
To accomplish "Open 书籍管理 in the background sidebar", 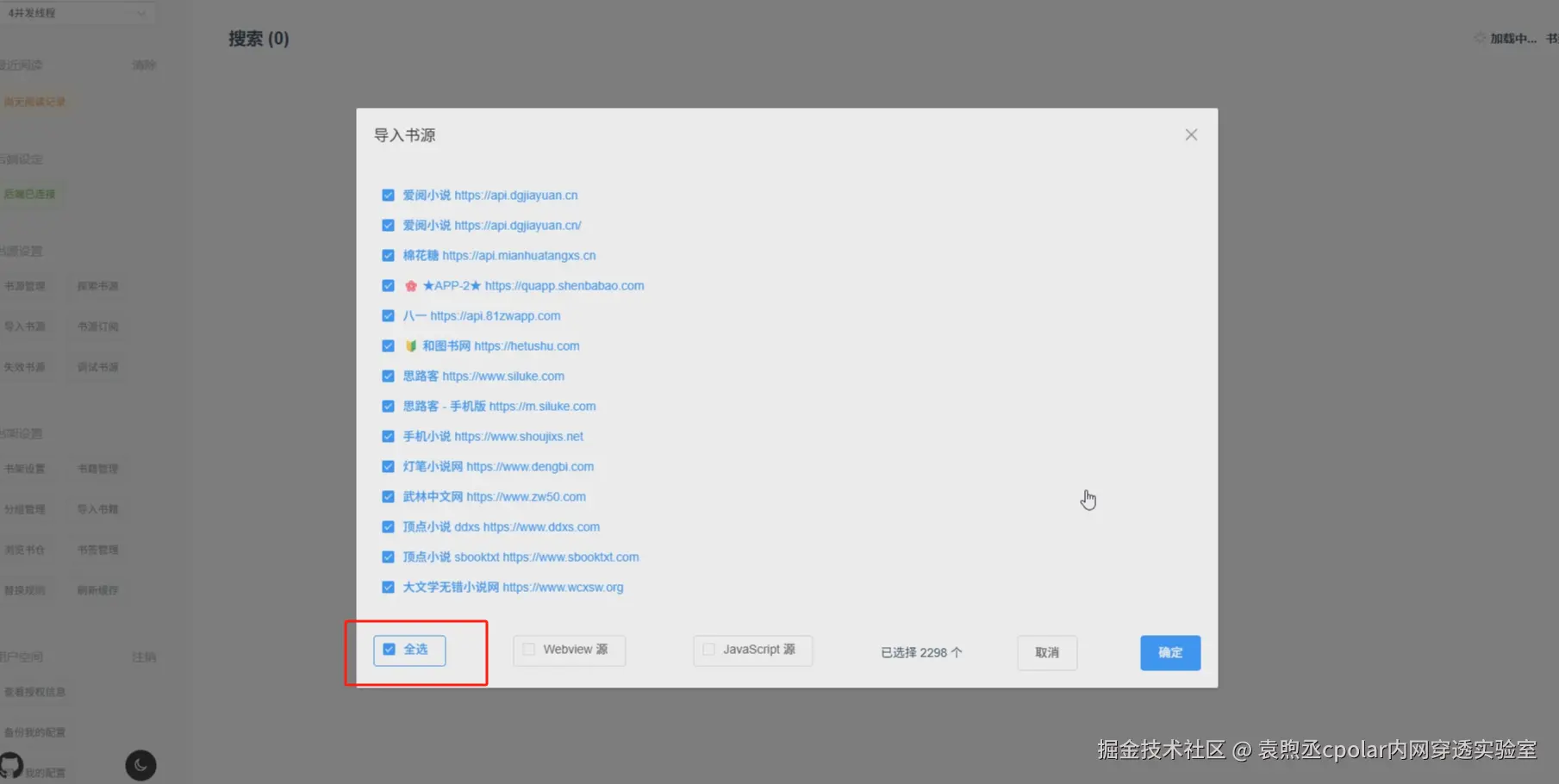I will click(x=97, y=469).
